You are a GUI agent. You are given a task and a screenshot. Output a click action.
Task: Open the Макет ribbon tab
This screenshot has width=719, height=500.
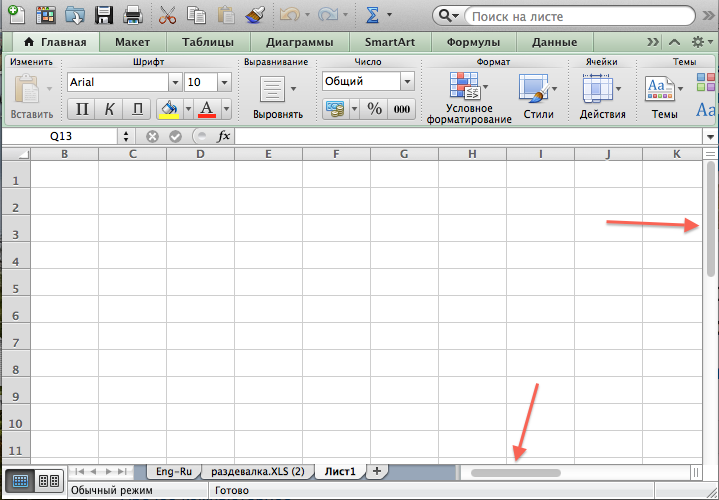133,42
